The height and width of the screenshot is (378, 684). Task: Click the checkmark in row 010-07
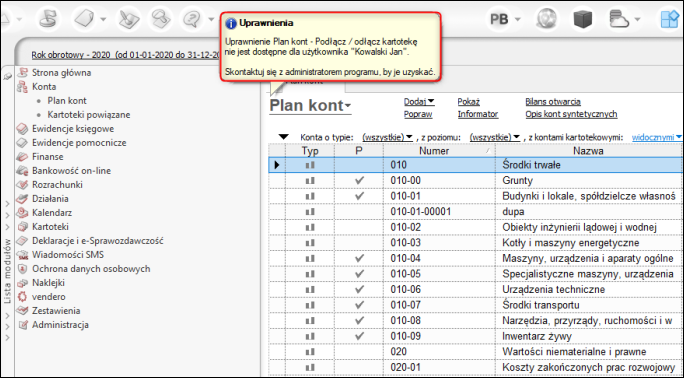[x=359, y=305]
